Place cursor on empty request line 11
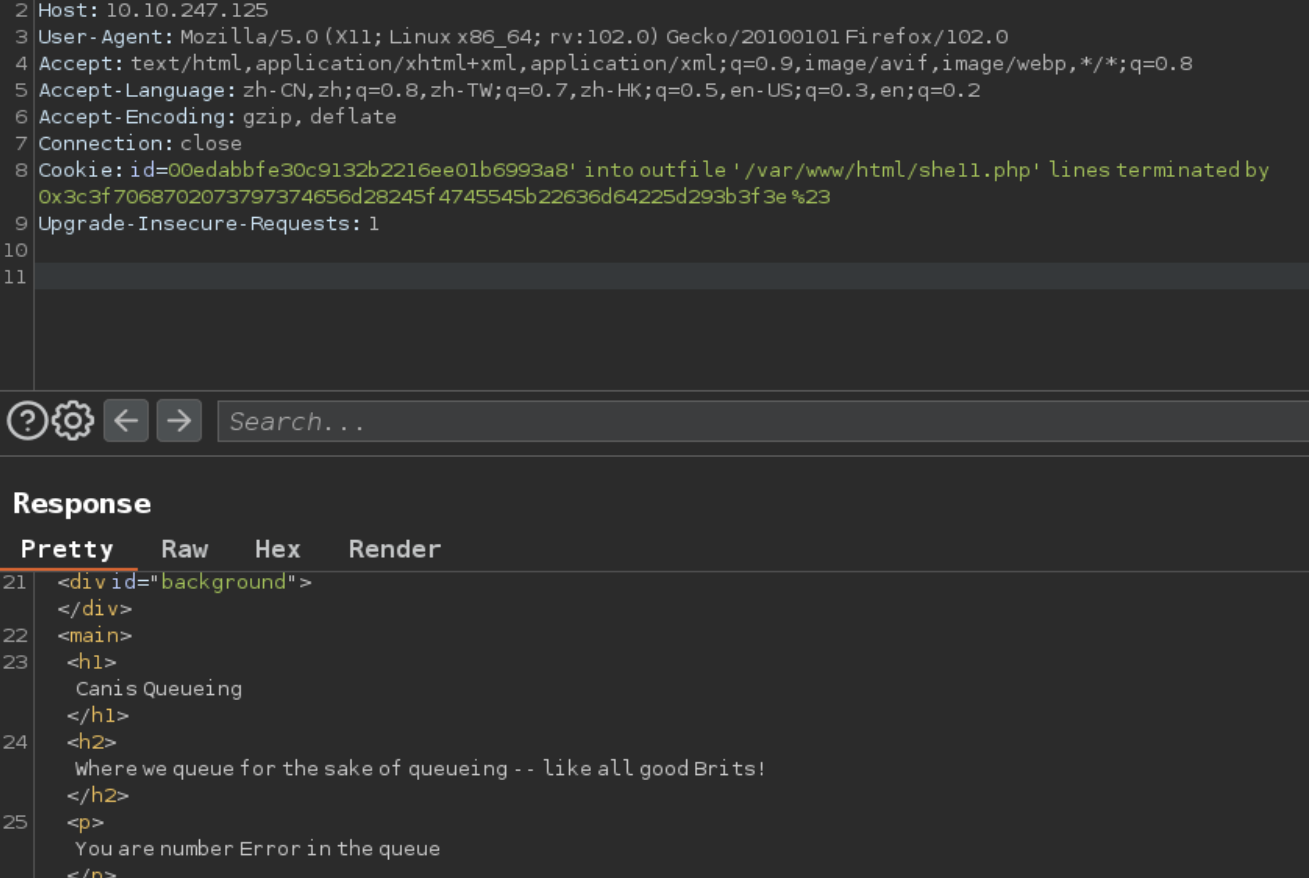The height and width of the screenshot is (878, 1309). (x=672, y=276)
